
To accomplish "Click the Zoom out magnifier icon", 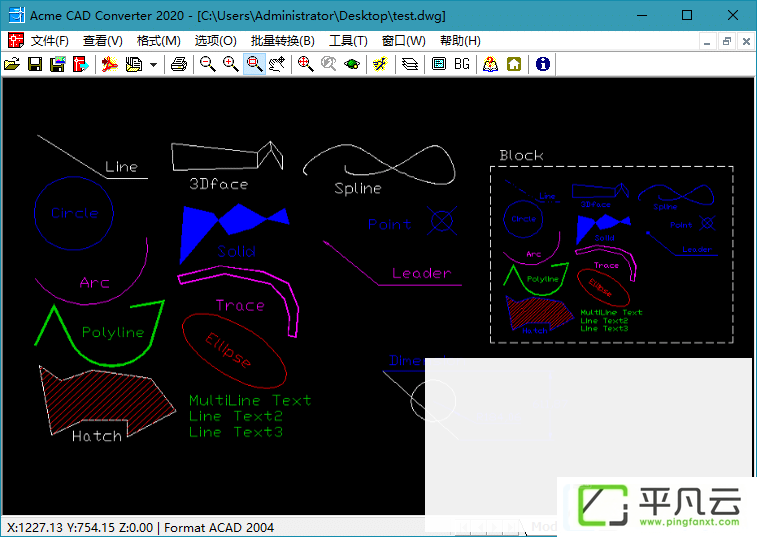I will click(208, 64).
